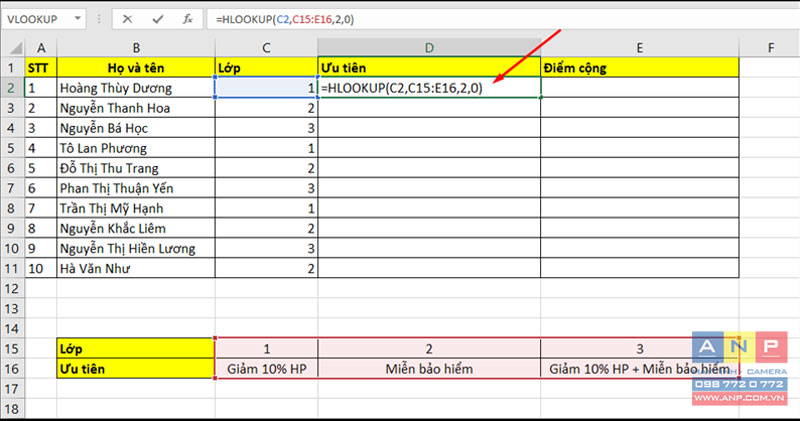The height and width of the screenshot is (421, 800).
Task: Select lookup table cell 'Miễn bảo hiểm'
Action: click(x=429, y=368)
